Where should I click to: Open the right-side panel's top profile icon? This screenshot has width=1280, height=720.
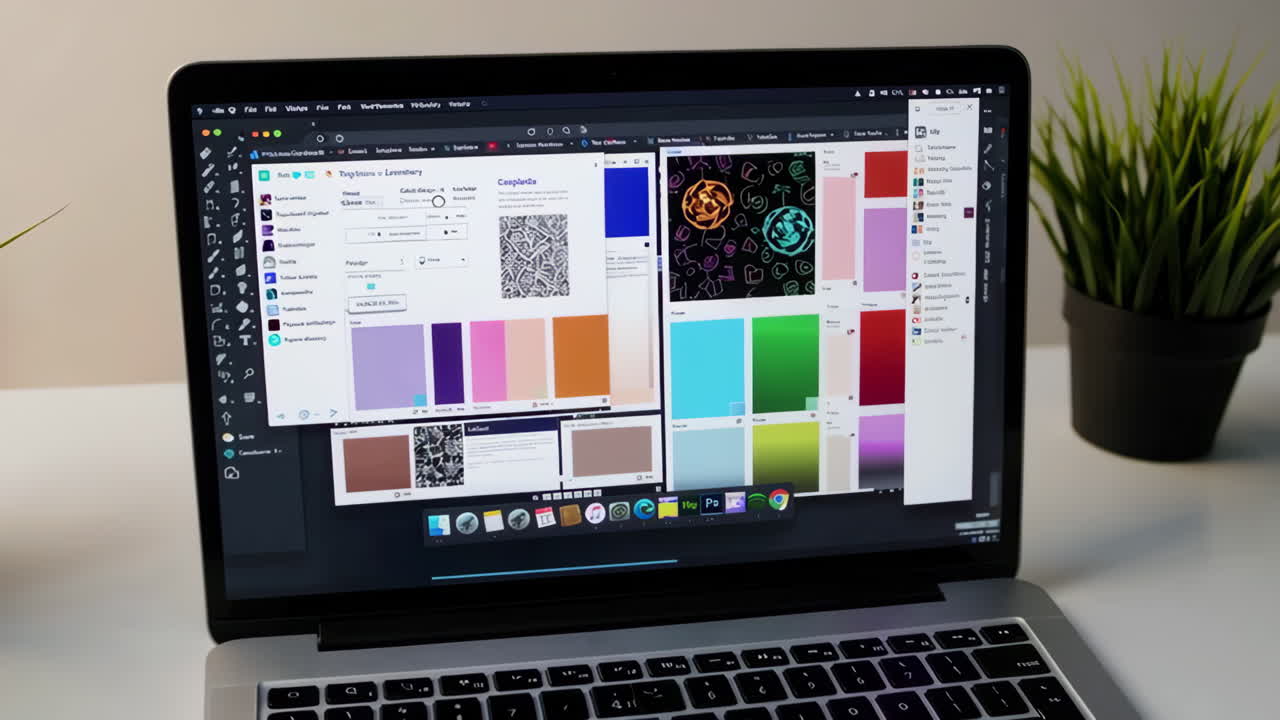[921, 132]
